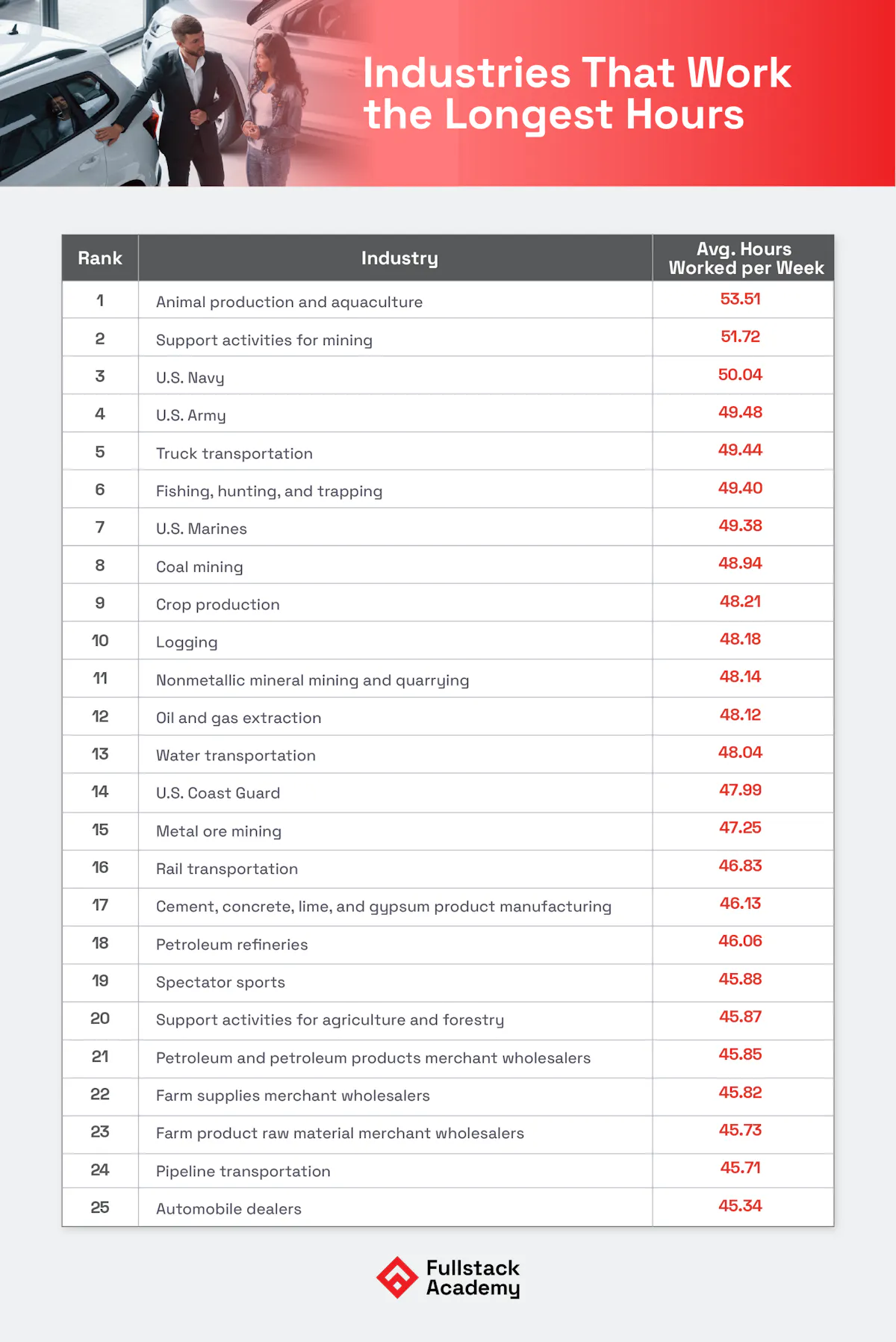Select the U.S. Coast Guard entry
896x1342 pixels.
[x=218, y=793]
